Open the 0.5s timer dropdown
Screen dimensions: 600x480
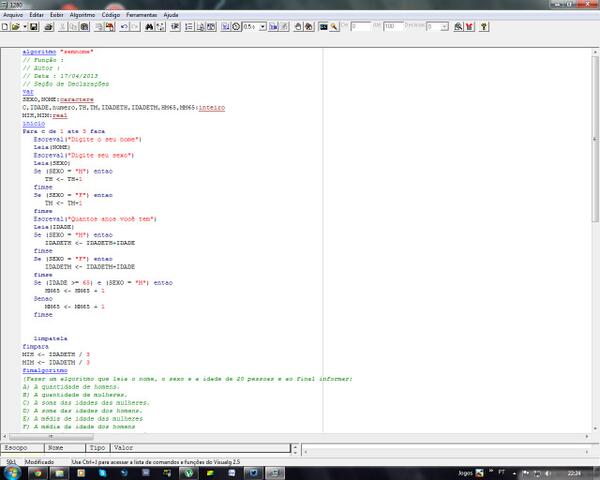262,27
